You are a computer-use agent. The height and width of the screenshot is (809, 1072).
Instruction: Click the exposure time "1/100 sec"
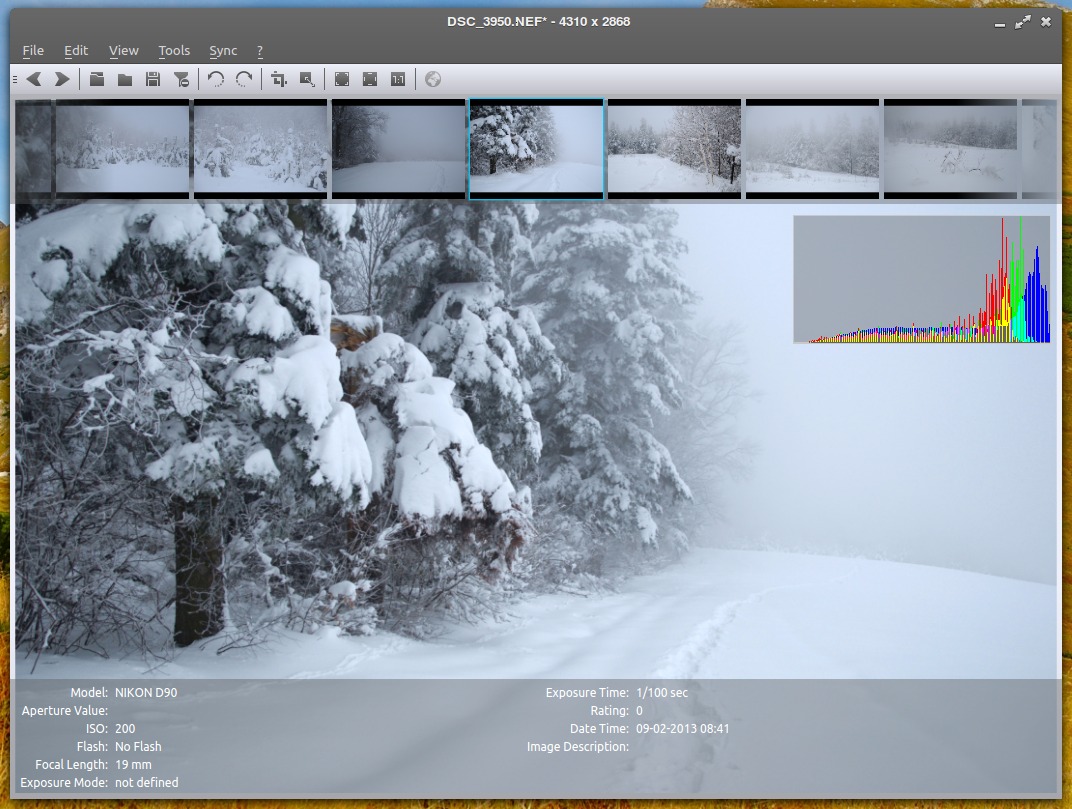(662, 693)
